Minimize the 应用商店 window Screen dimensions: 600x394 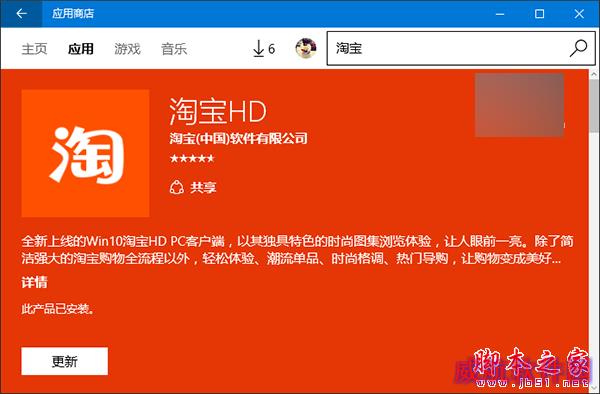tap(500, 14)
